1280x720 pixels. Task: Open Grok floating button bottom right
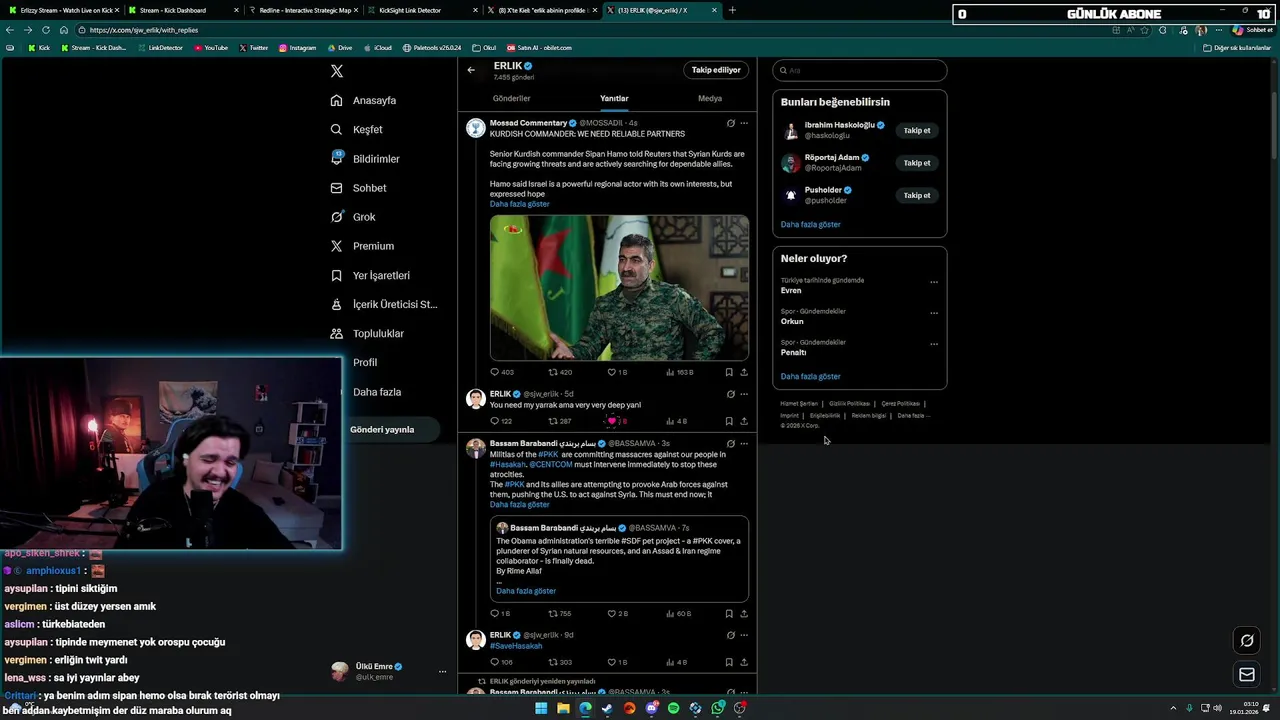(x=1247, y=640)
